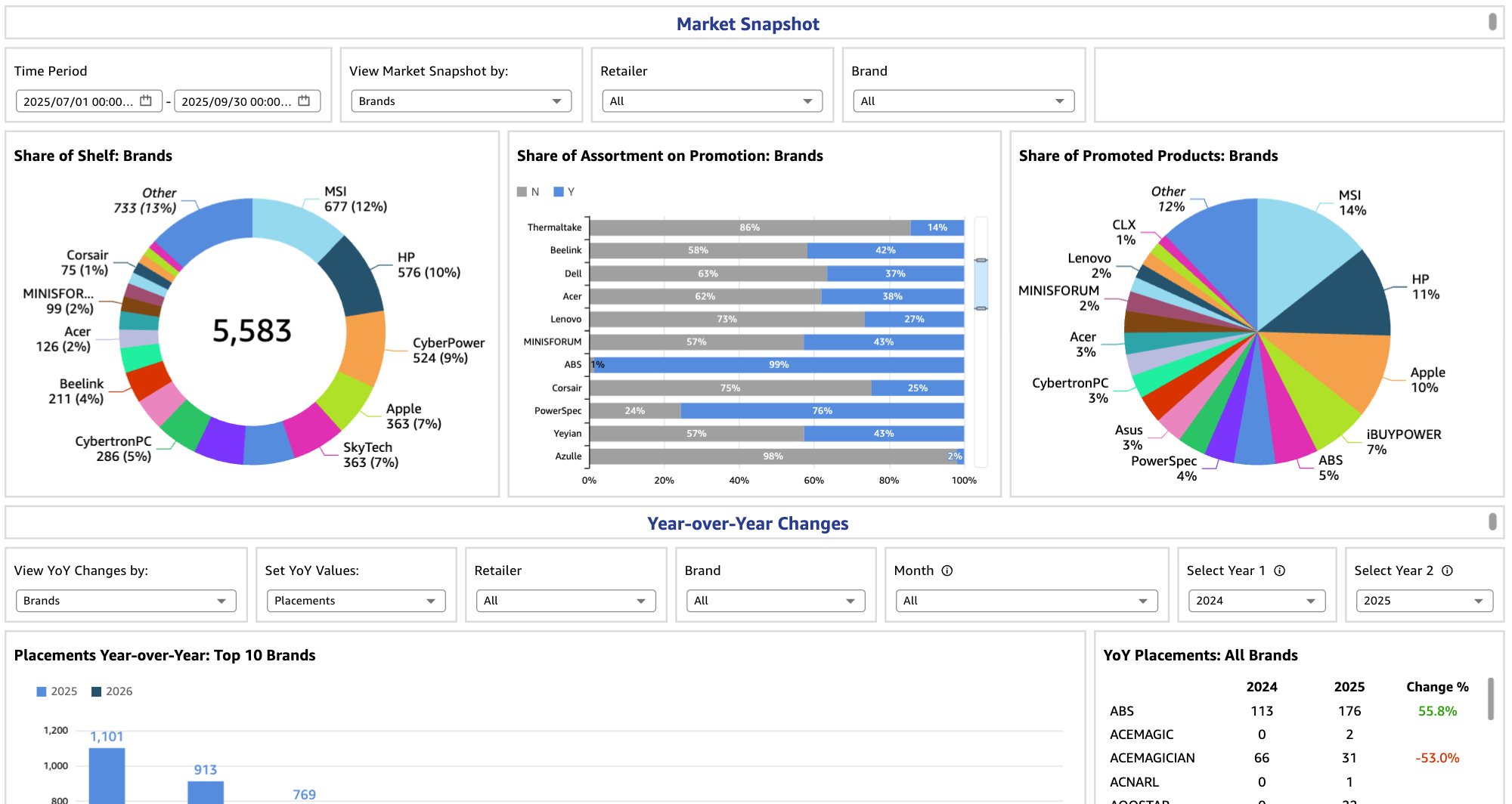Open the end date calendar icon

coord(304,100)
